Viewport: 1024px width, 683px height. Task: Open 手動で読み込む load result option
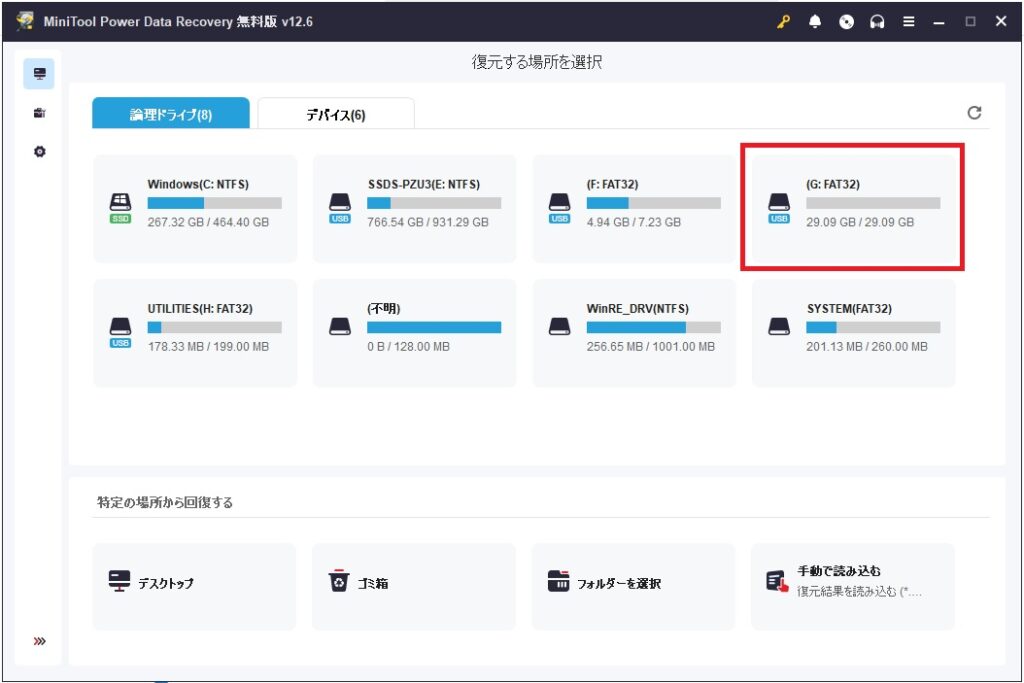pyautogui.click(x=852, y=586)
